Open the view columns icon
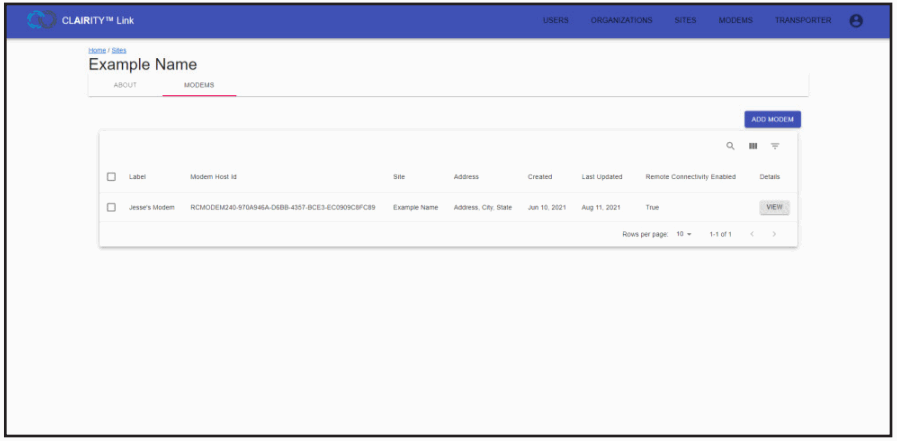 coord(753,146)
